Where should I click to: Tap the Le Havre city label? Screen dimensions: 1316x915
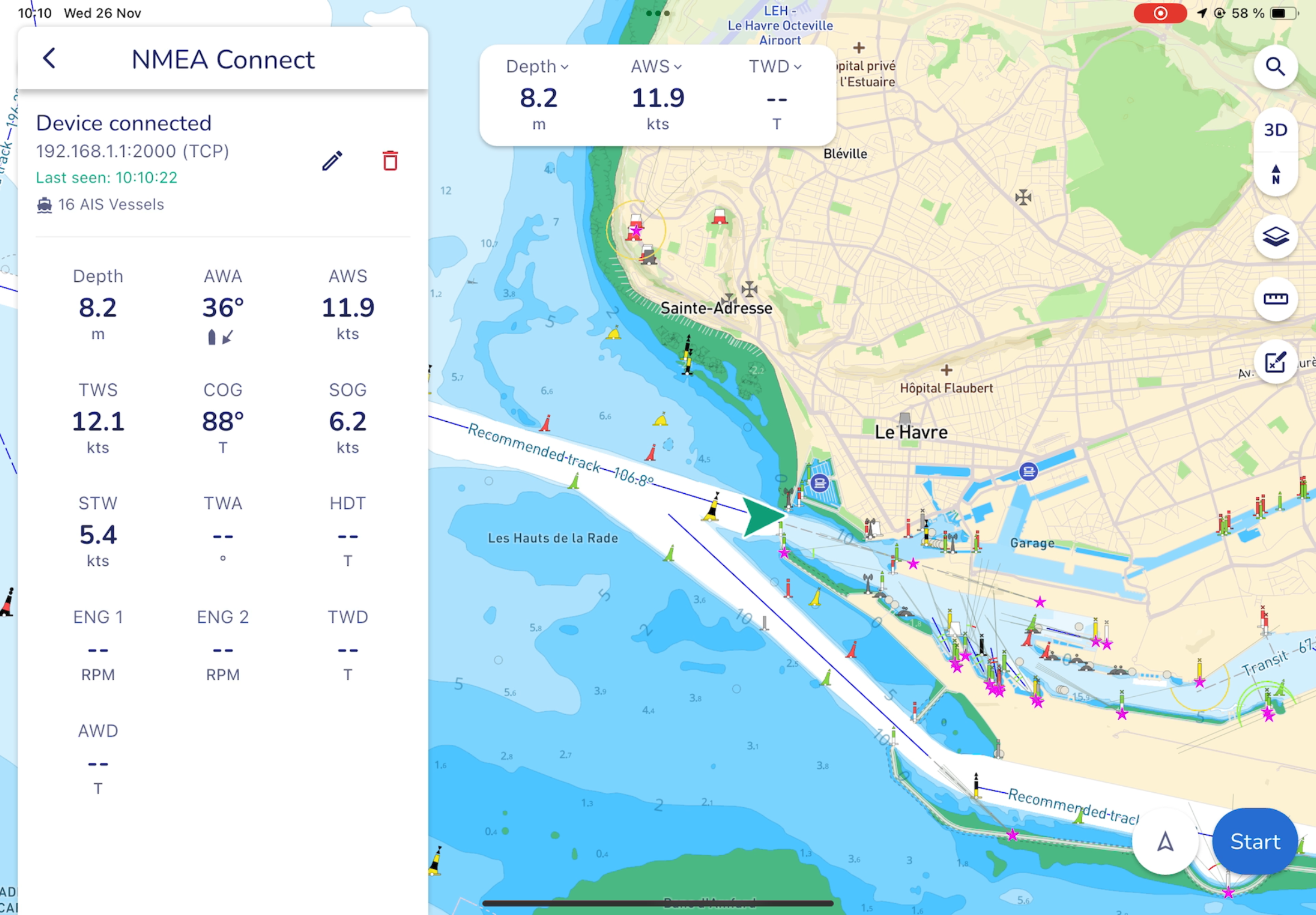click(911, 432)
